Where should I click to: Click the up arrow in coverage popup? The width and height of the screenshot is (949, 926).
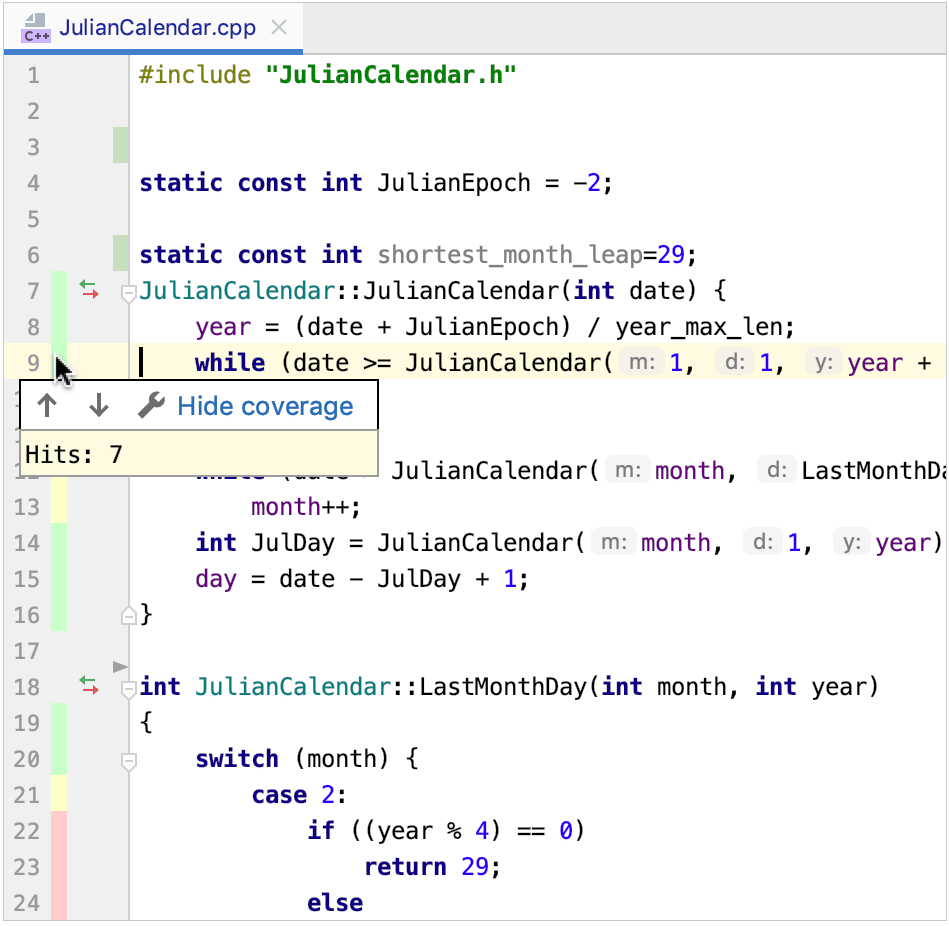coord(47,406)
